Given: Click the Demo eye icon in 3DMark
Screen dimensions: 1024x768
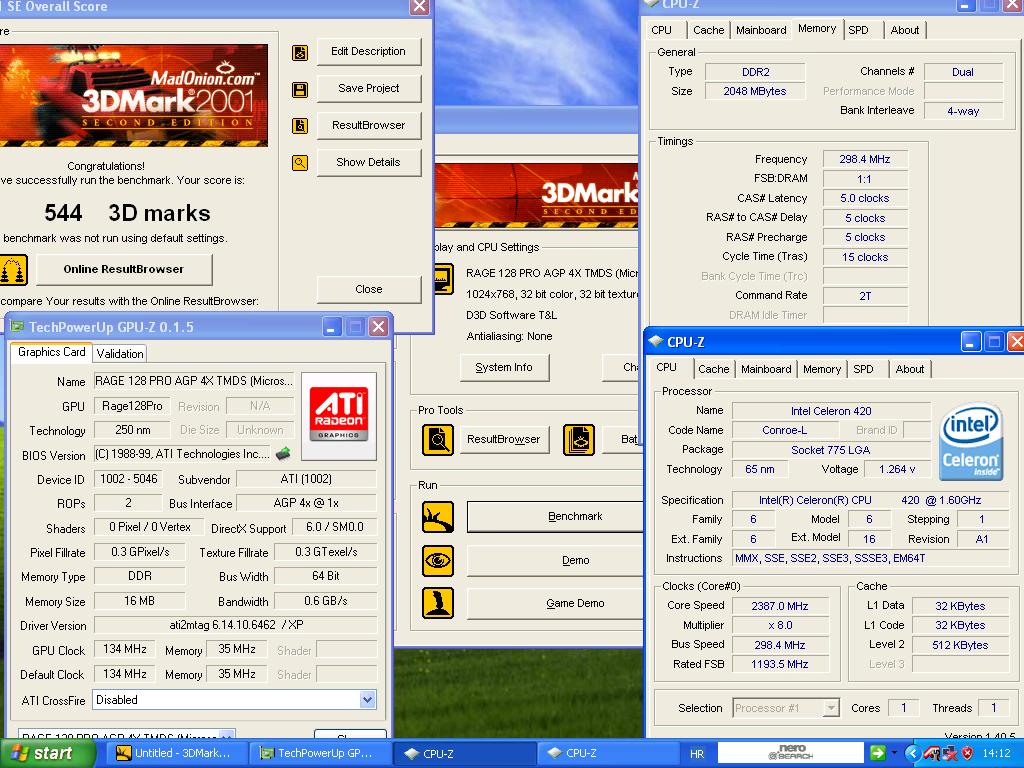Looking at the screenshot, I should pyautogui.click(x=438, y=560).
